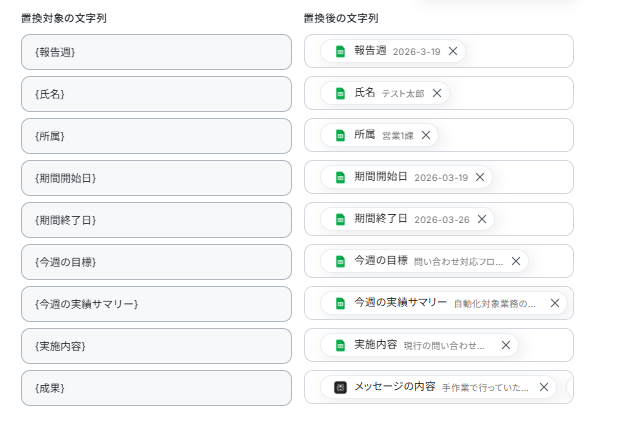Image resolution: width=623 pixels, height=424 pixels.
Task: Remove the メッセージの内容 chip
Action: (544, 387)
